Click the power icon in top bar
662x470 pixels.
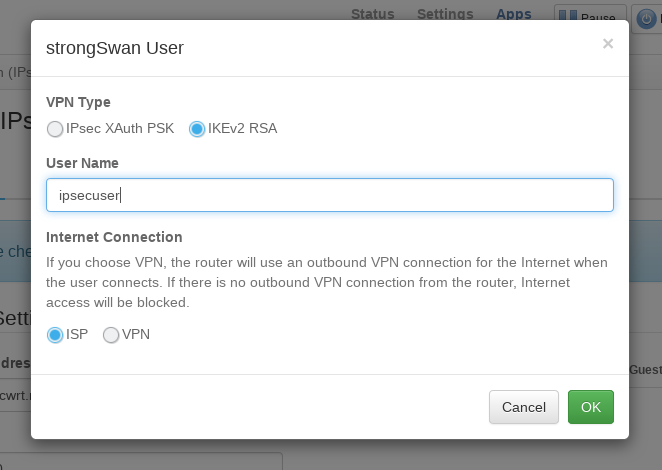pos(646,17)
